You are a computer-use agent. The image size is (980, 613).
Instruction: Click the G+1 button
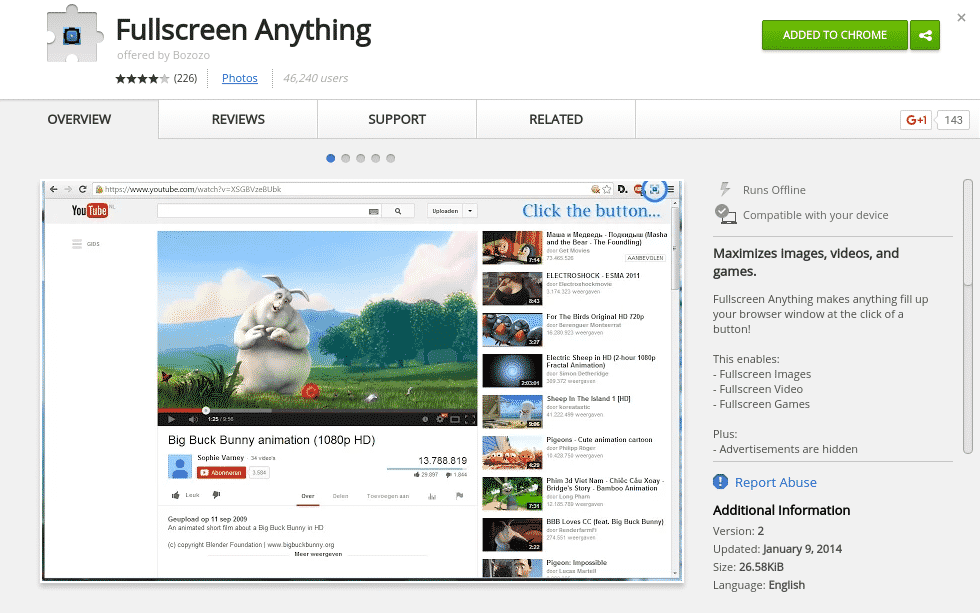point(916,120)
